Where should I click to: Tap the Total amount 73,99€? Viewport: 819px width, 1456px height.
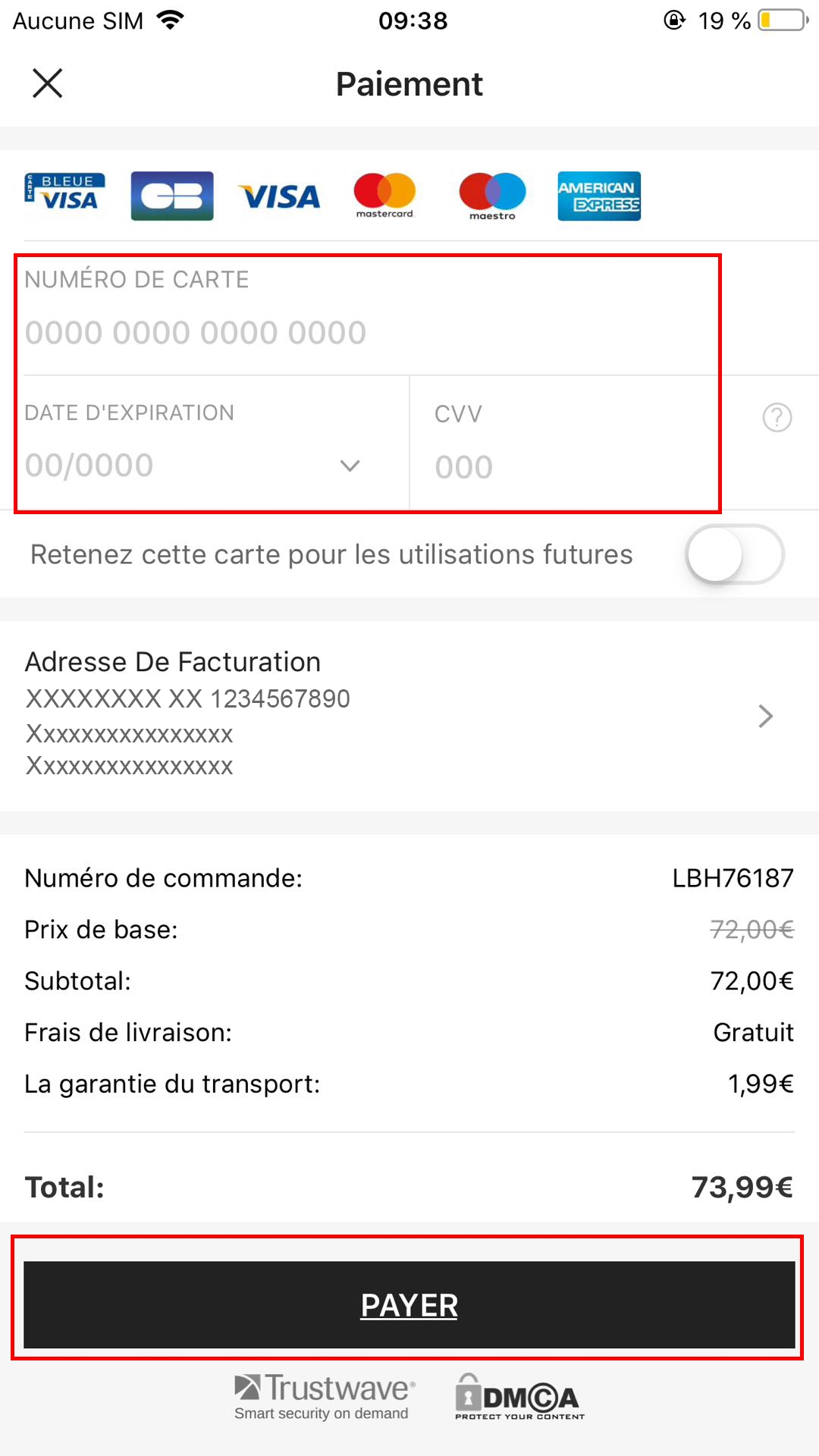[742, 1188]
